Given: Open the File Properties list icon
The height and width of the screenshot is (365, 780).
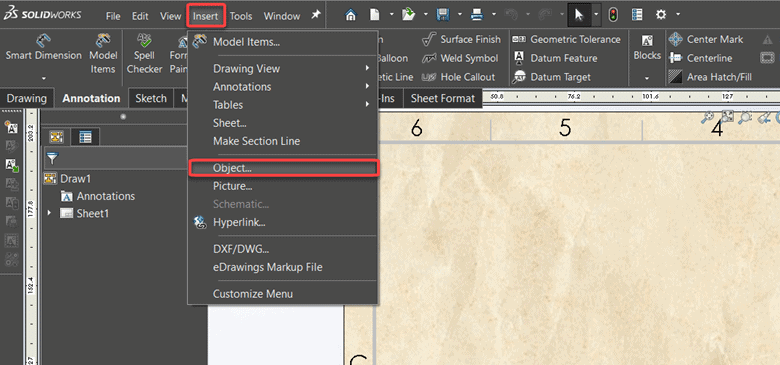Looking at the screenshot, I should click(x=637, y=15).
